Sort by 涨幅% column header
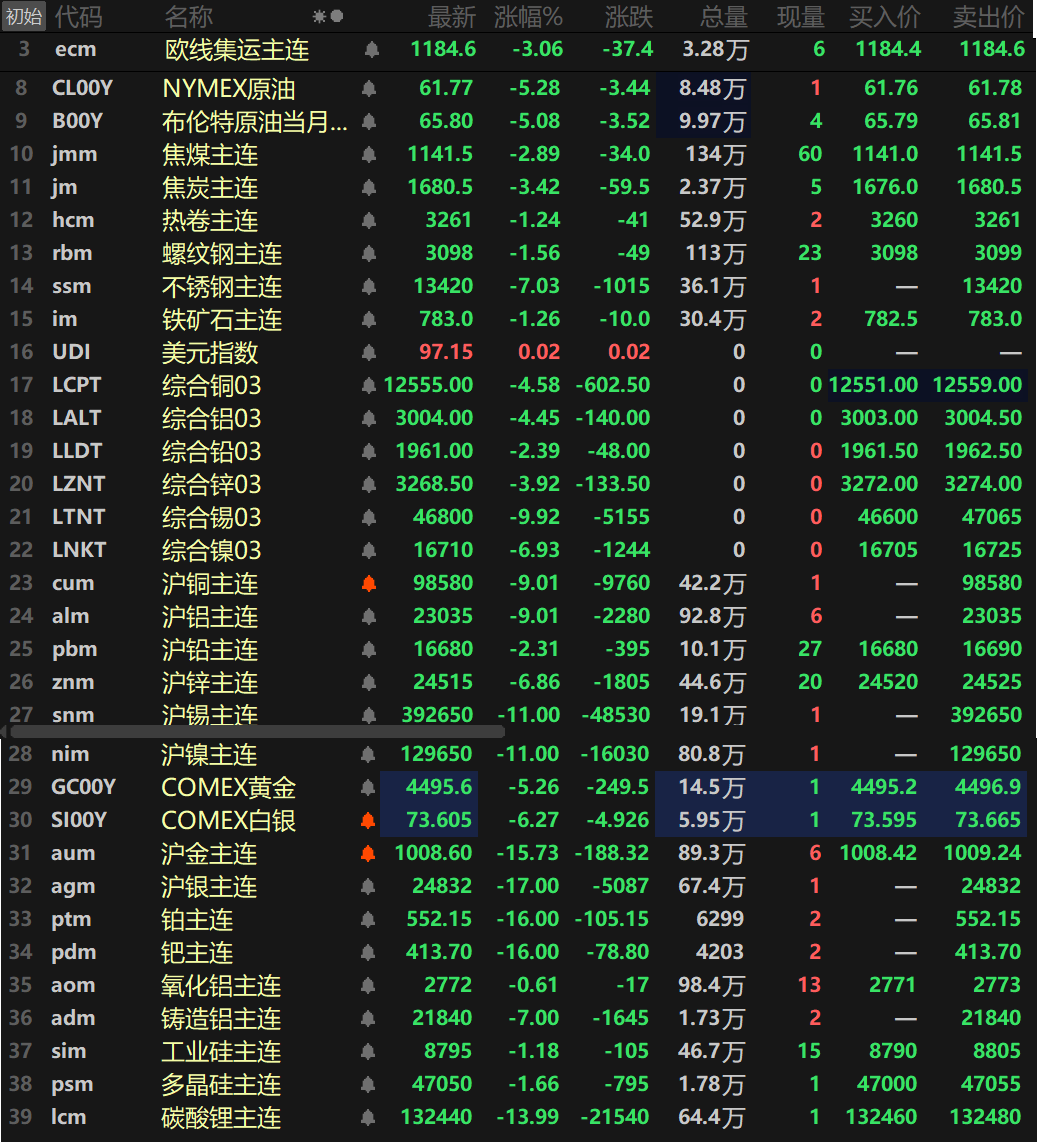The height and width of the screenshot is (1142, 1037). click(528, 16)
